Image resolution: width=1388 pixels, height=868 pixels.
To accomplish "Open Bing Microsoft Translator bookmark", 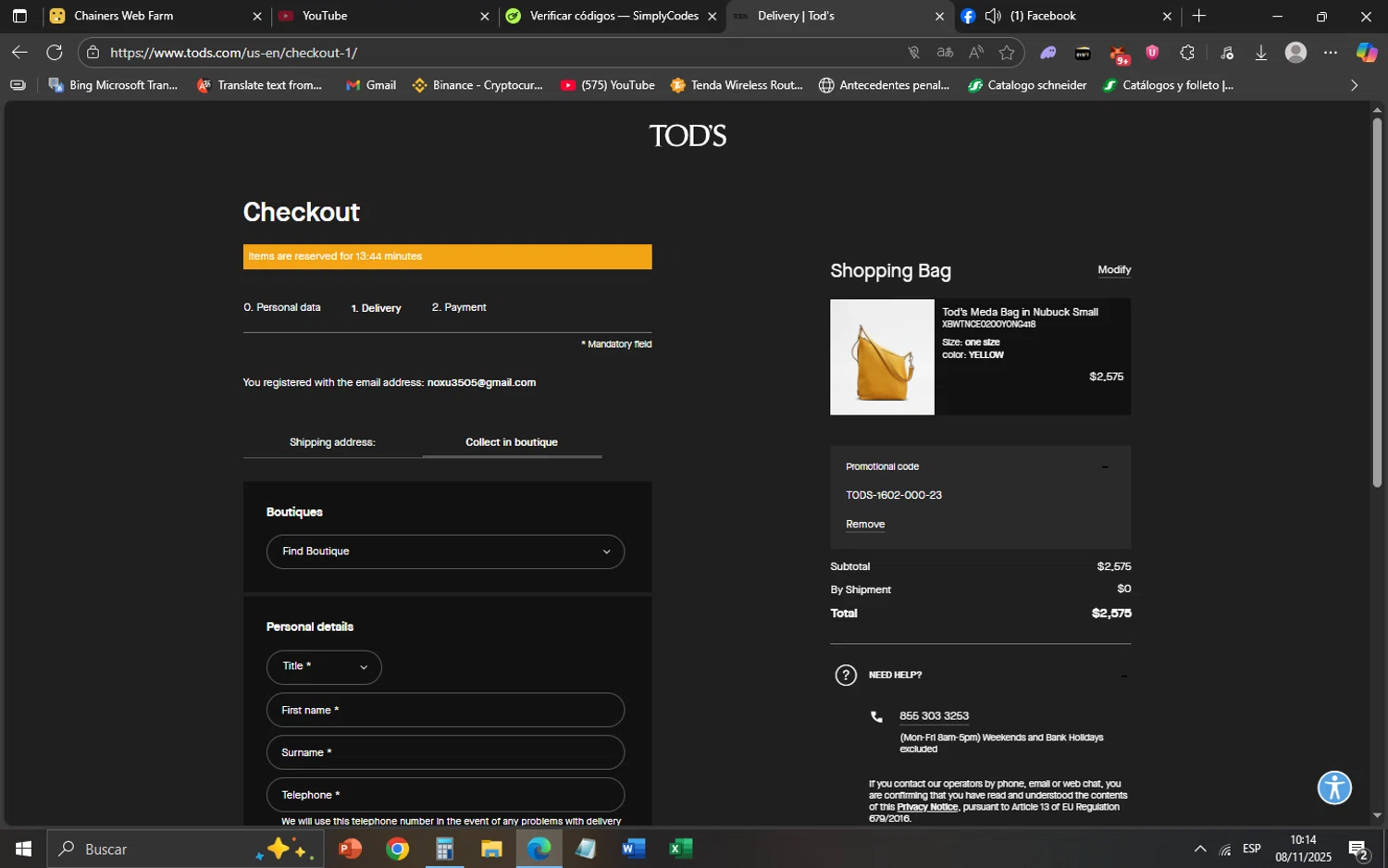I will pos(113,85).
